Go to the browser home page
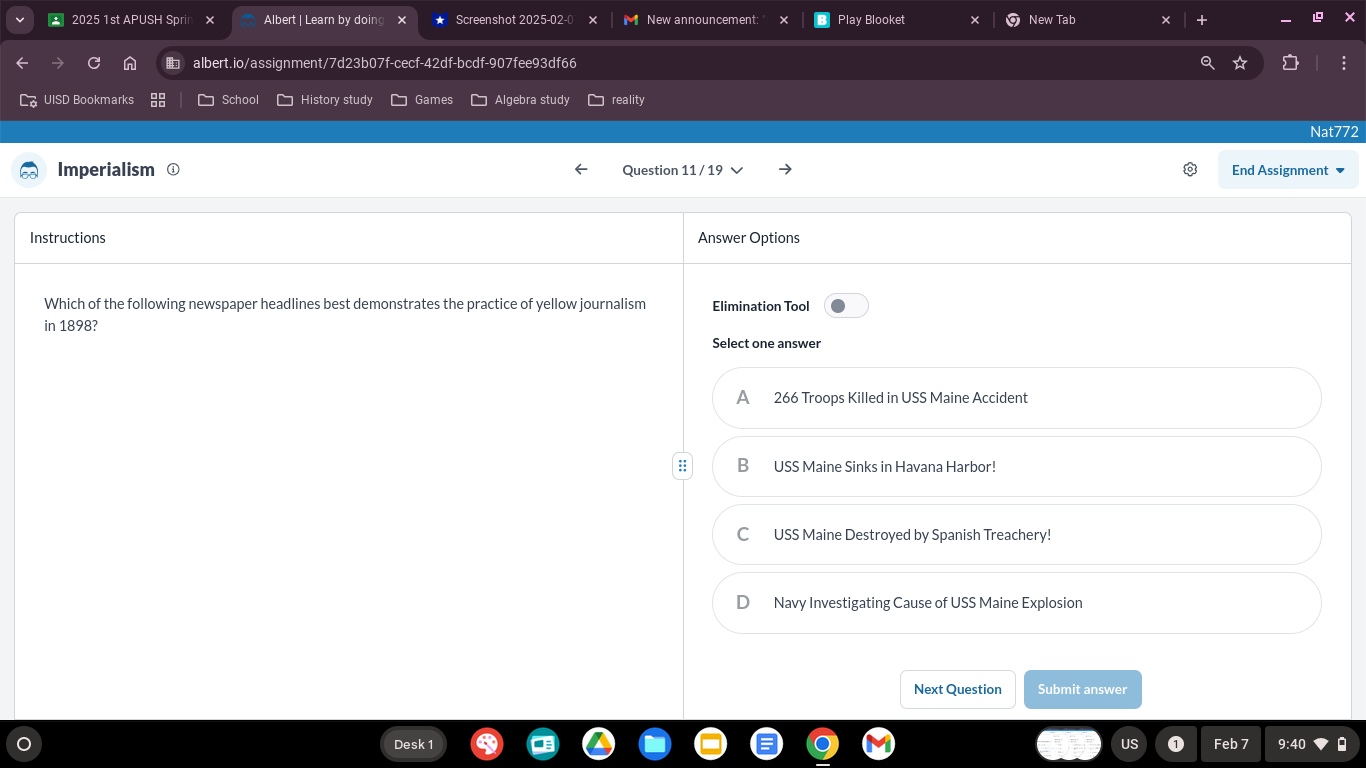 click(x=130, y=63)
